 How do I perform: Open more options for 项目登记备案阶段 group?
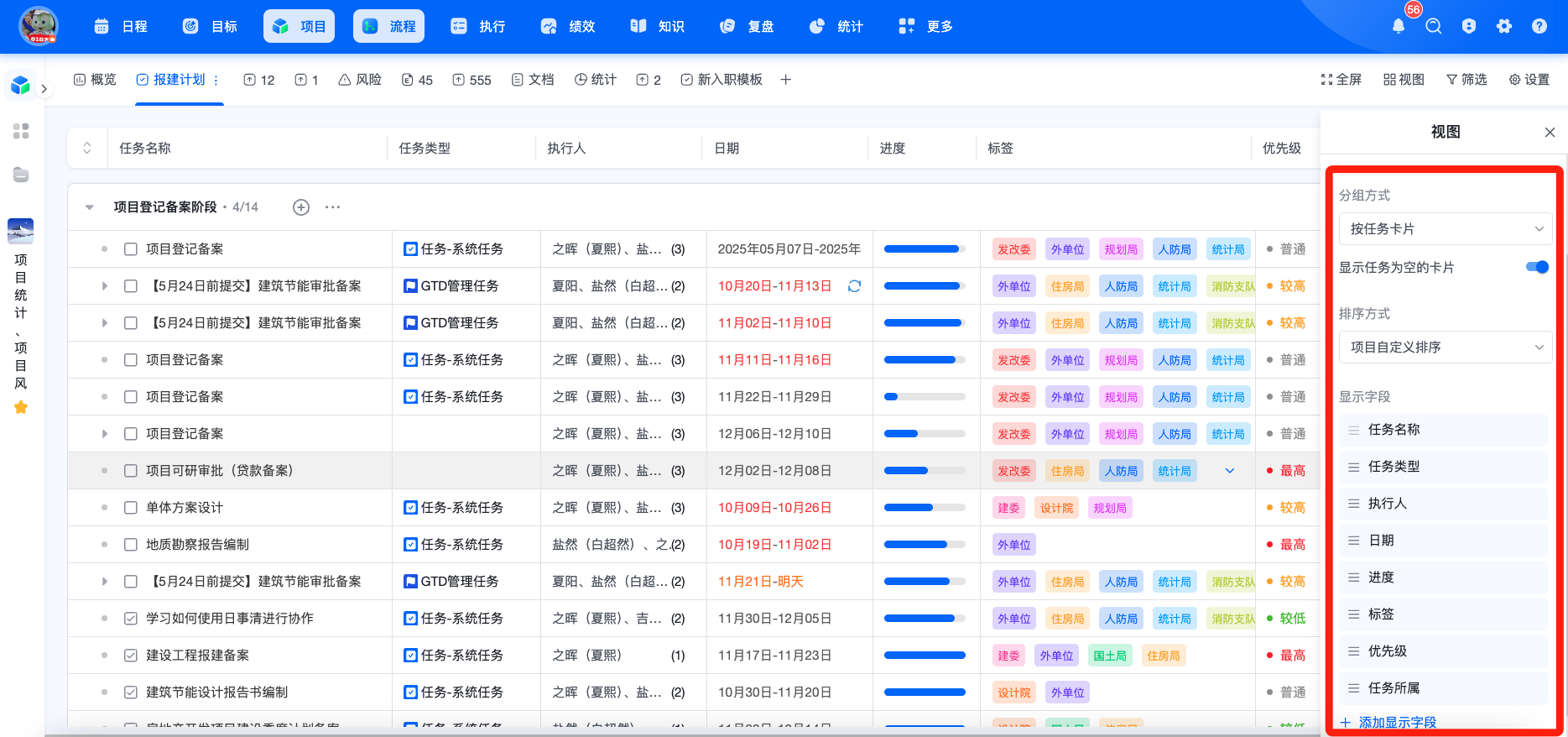[x=332, y=207]
